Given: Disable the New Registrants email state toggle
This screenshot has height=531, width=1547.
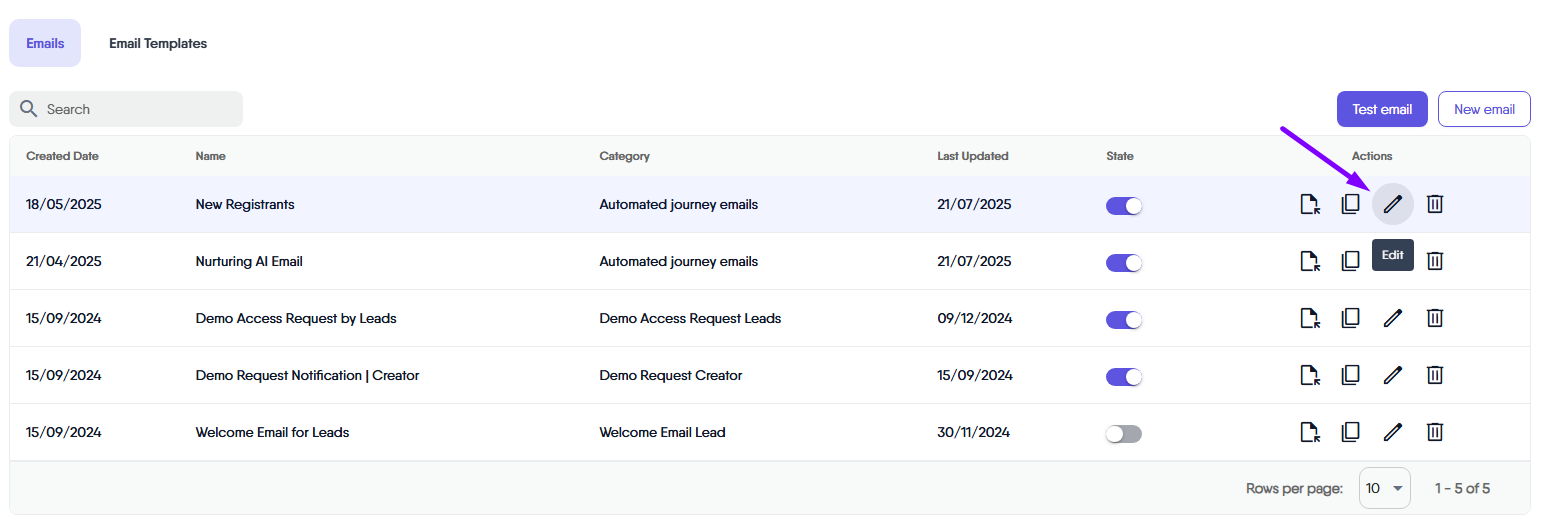Looking at the screenshot, I should click(x=1123, y=206).
